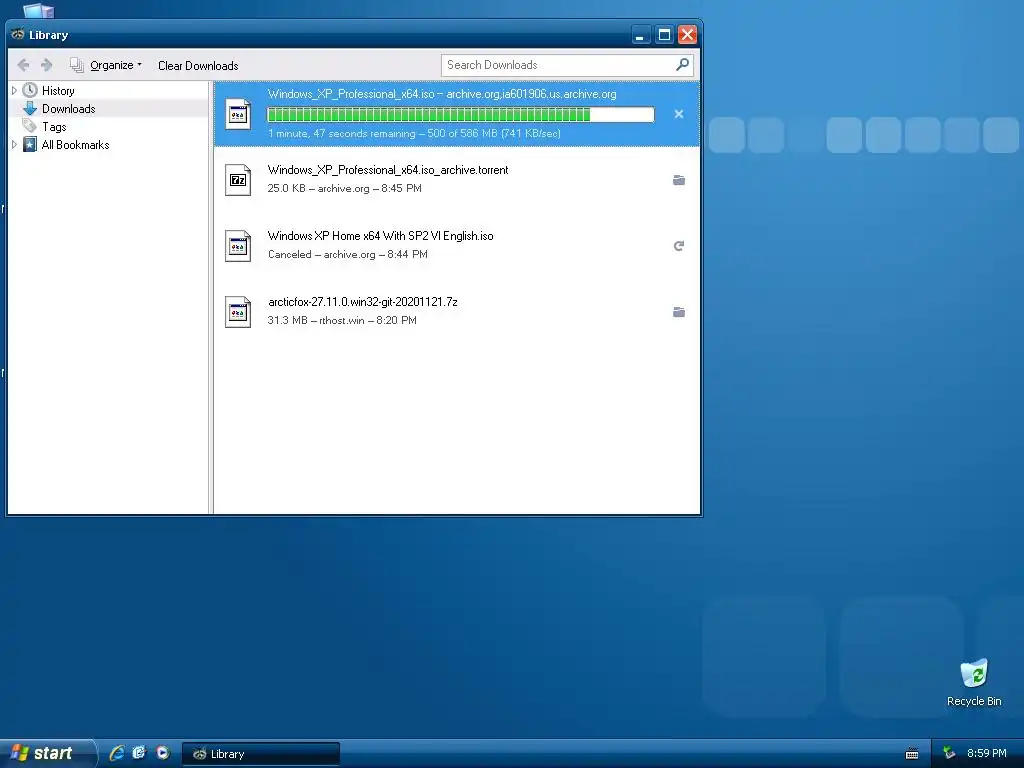Expand the History tree node
This screenshot has height=768, width=1024.
pyautogui.click(x=14, y=91)
